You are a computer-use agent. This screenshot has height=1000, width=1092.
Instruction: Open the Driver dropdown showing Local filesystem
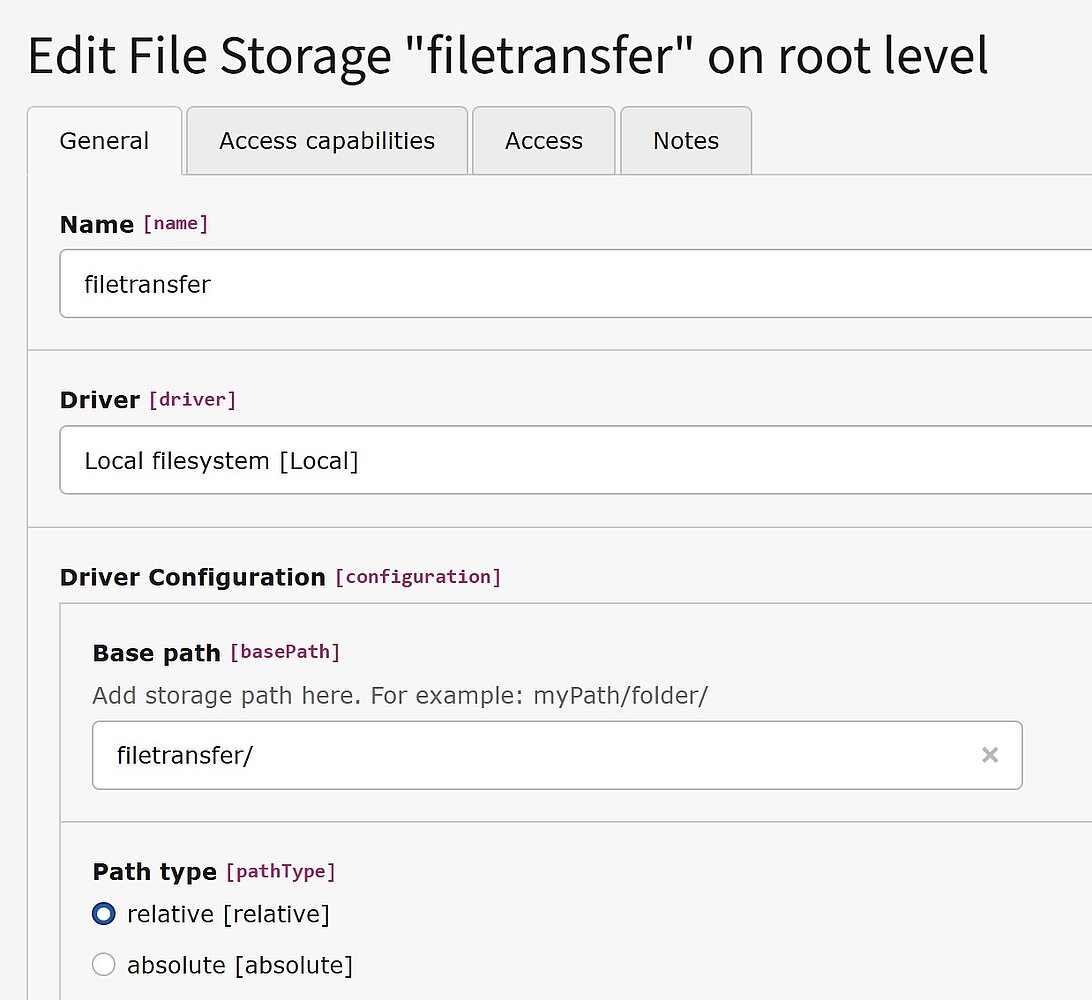(x=575, y=460)
